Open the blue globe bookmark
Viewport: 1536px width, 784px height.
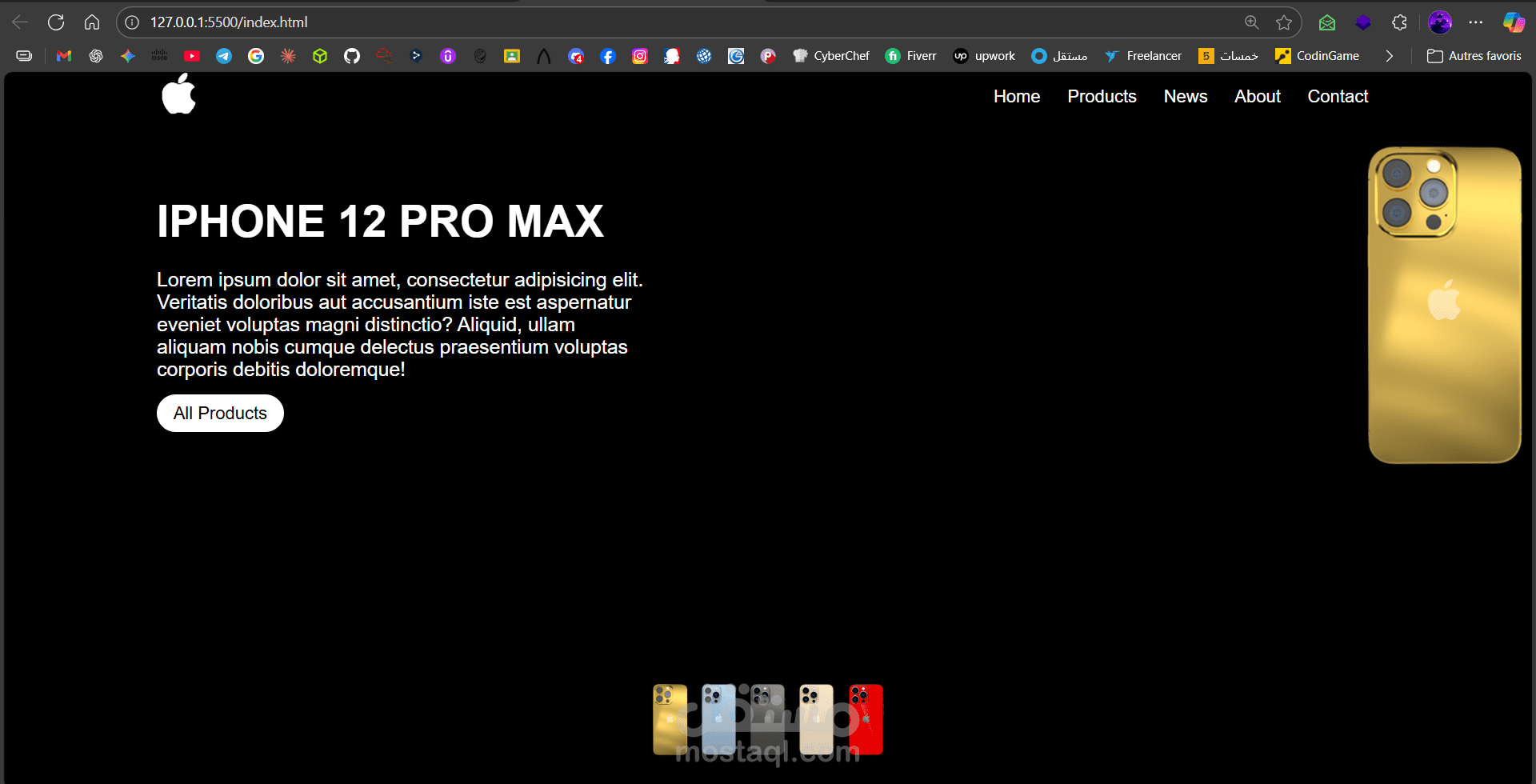click(x=704, y=56)
